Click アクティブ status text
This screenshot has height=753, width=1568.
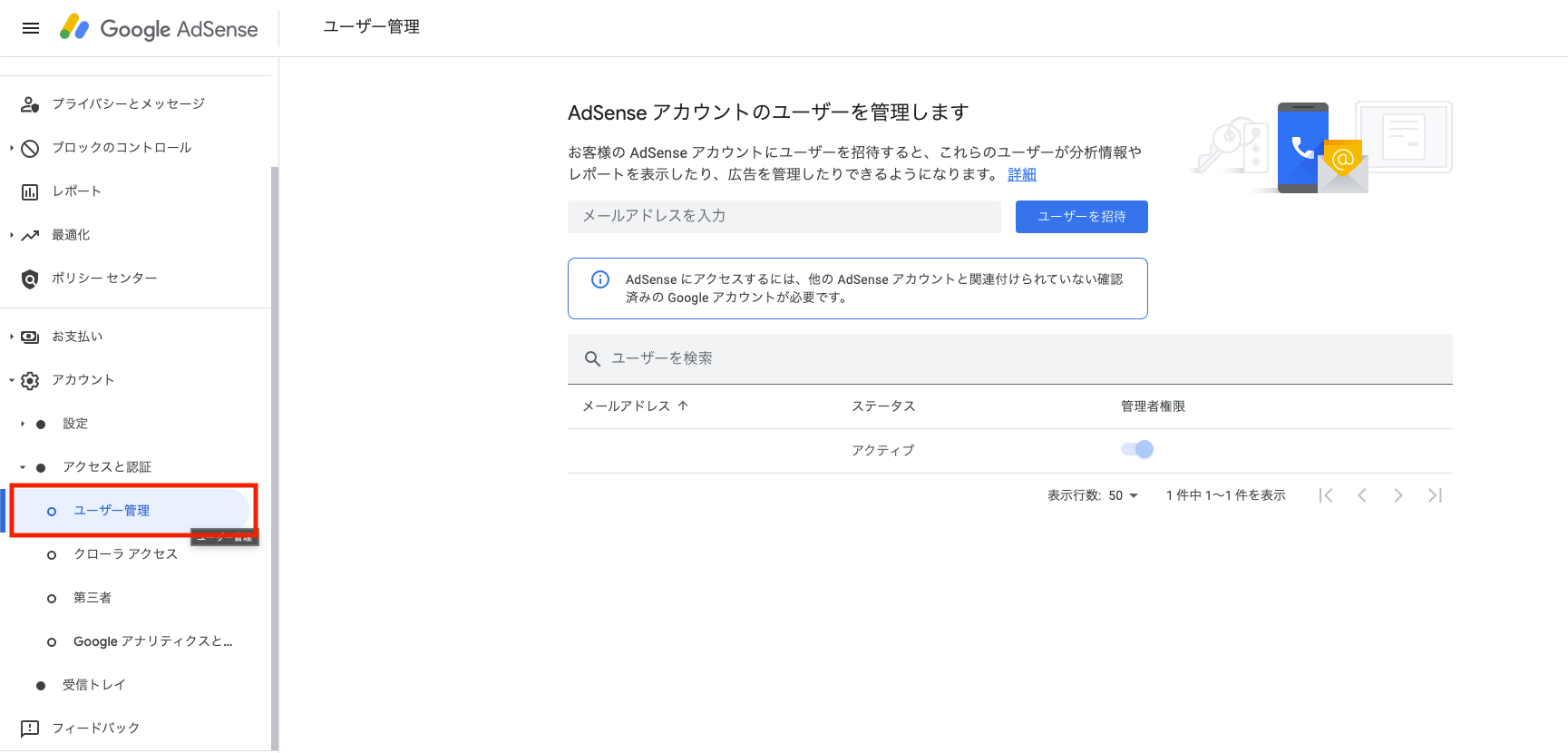[x=882, y=450]
